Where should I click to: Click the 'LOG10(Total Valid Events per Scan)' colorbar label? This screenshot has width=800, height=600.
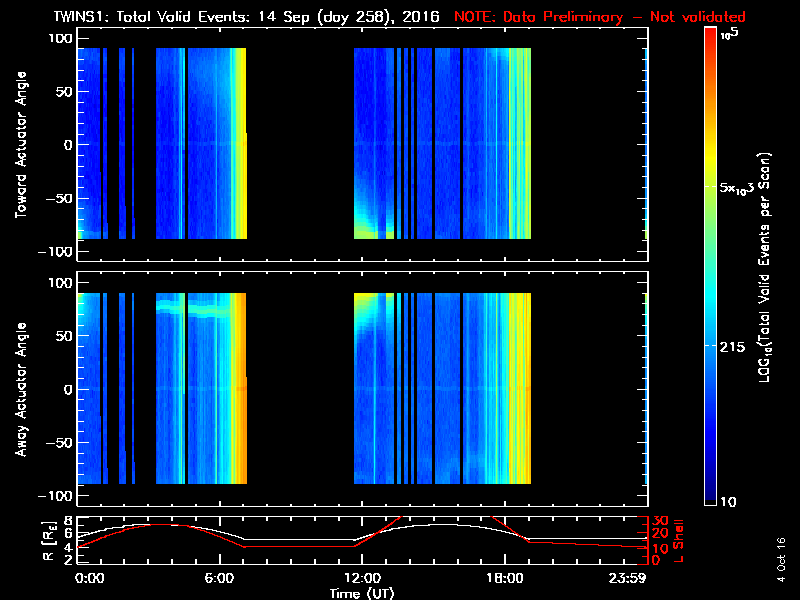(x=768, y=266)
